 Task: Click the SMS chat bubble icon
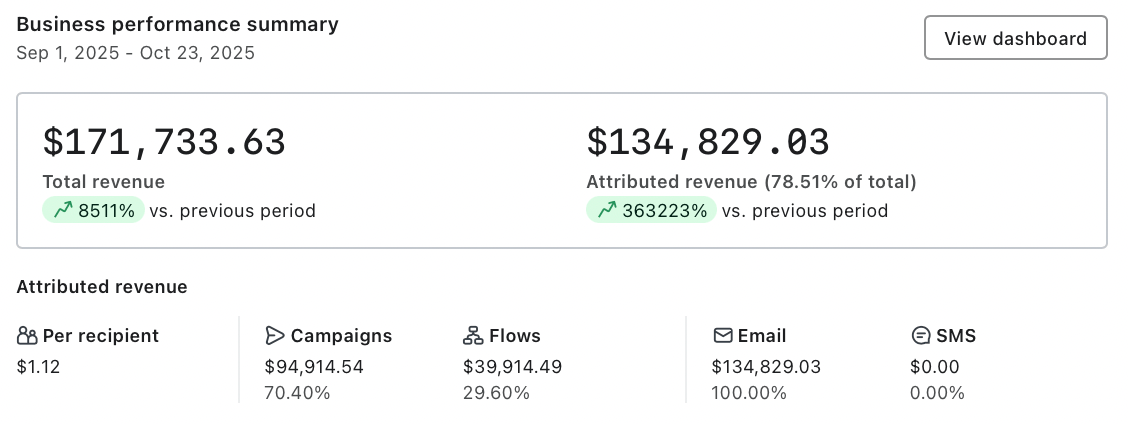click(920, 336)
